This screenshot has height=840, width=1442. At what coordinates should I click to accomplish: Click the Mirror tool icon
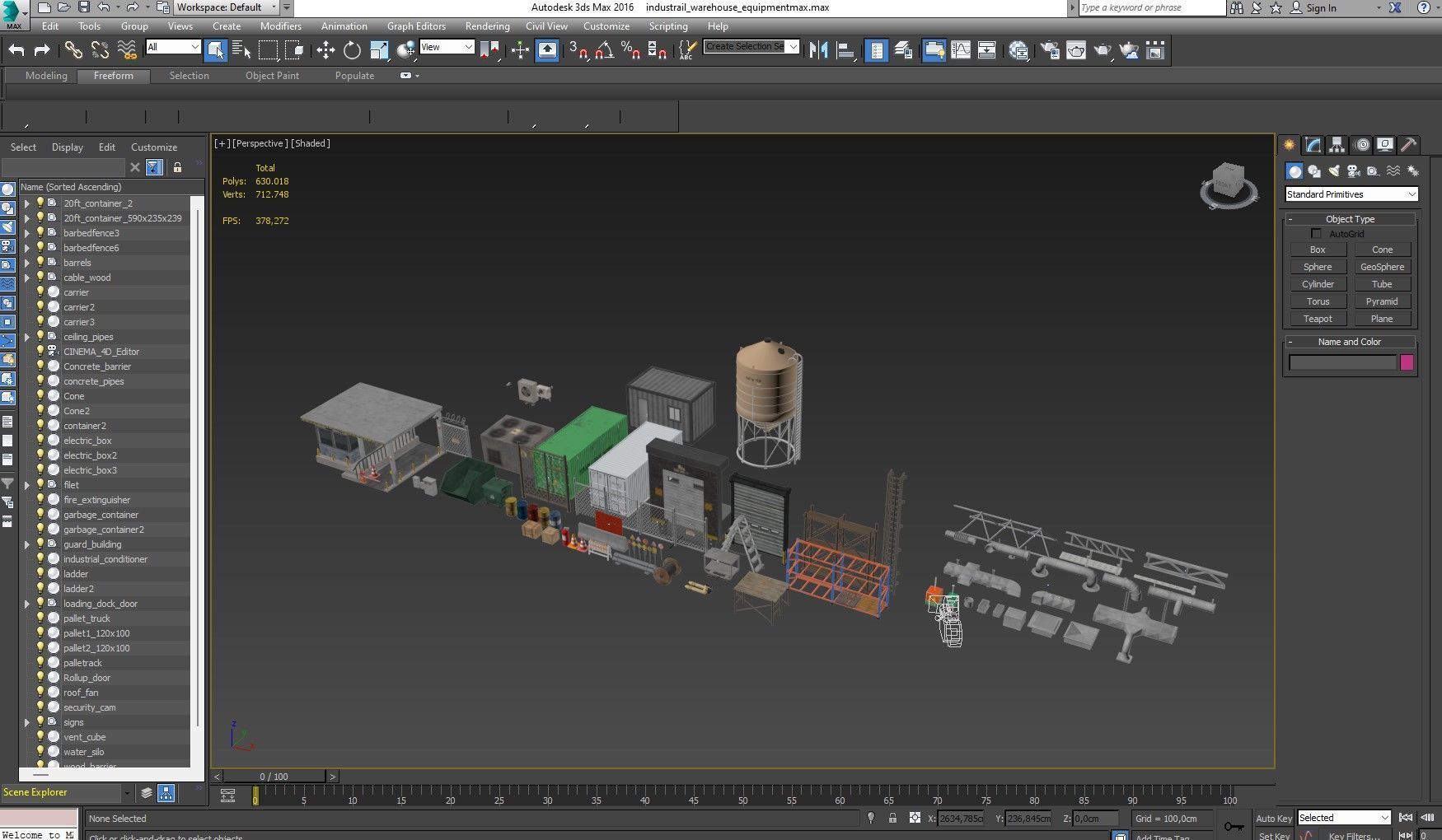[x=818, y=50]
